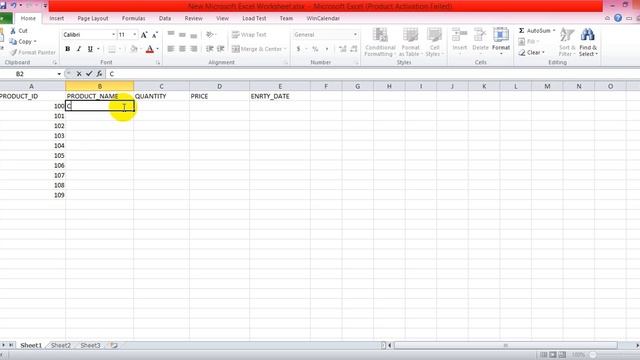The height and width of the screenshot is (360, 640).
Task: Click the cell borders icon
Action: point(111,49)
